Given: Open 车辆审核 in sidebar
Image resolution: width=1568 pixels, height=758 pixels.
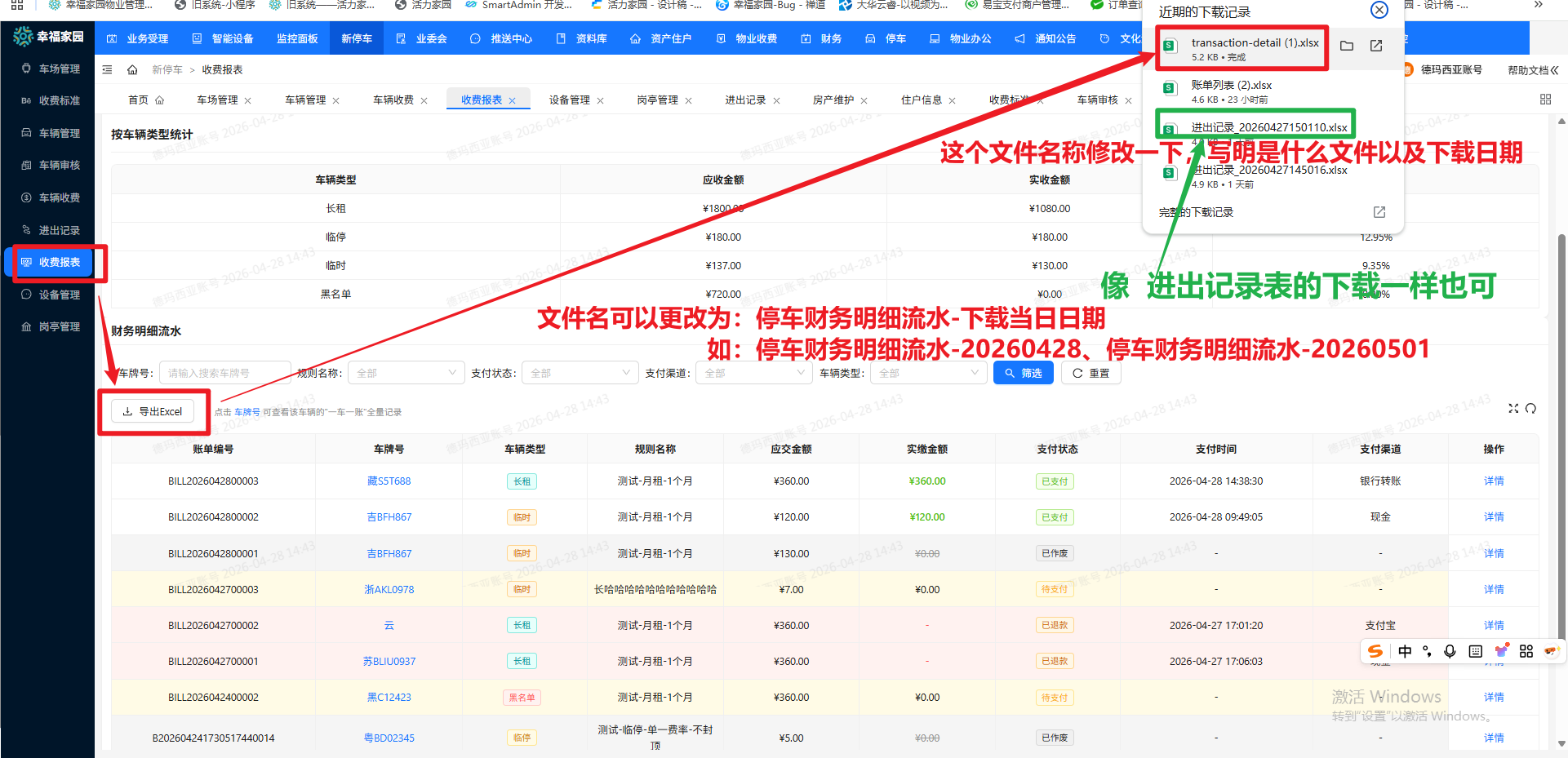Looking at the screenshot, I should pos(51,165).
